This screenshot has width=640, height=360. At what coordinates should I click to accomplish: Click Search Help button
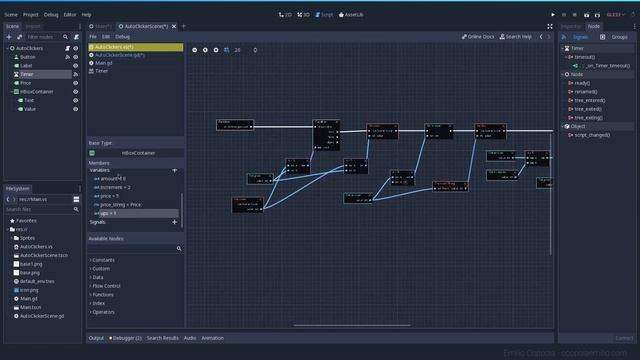point(516,37)
